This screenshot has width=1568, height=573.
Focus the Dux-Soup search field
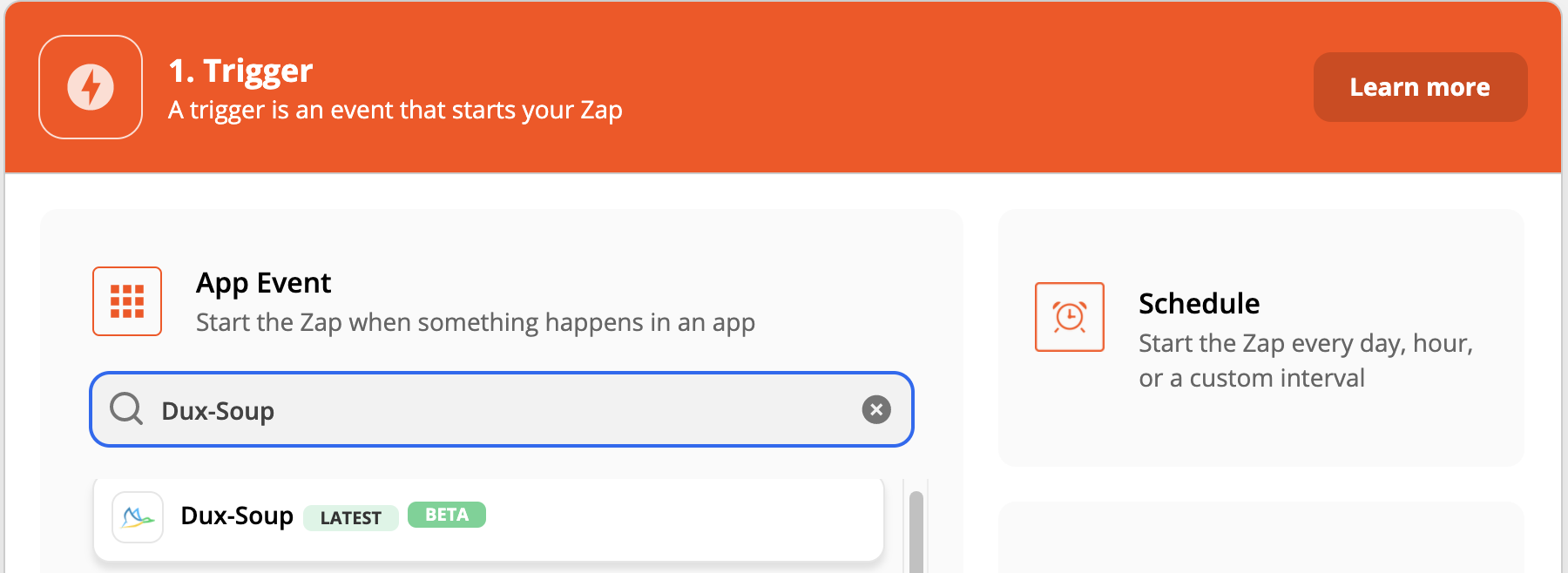(502, 409)
